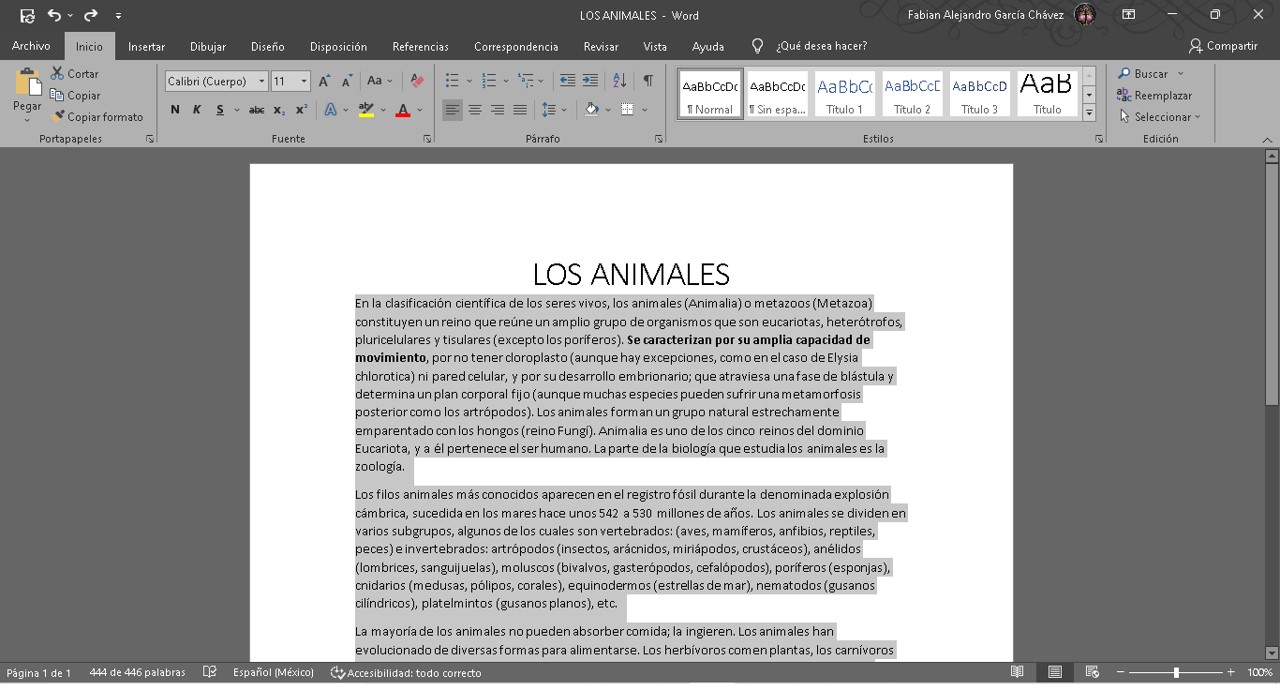Open the Insertar ribbon tab

pyautogui.click(x=146, y=46)
